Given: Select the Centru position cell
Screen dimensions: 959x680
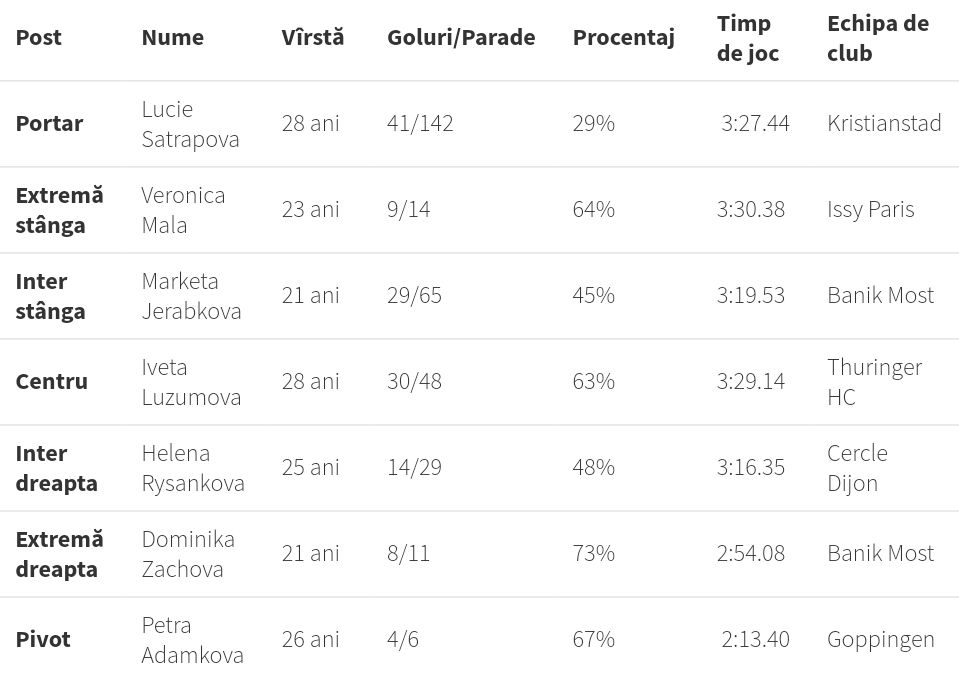Looking at the screenshot, I should point(51,382).
